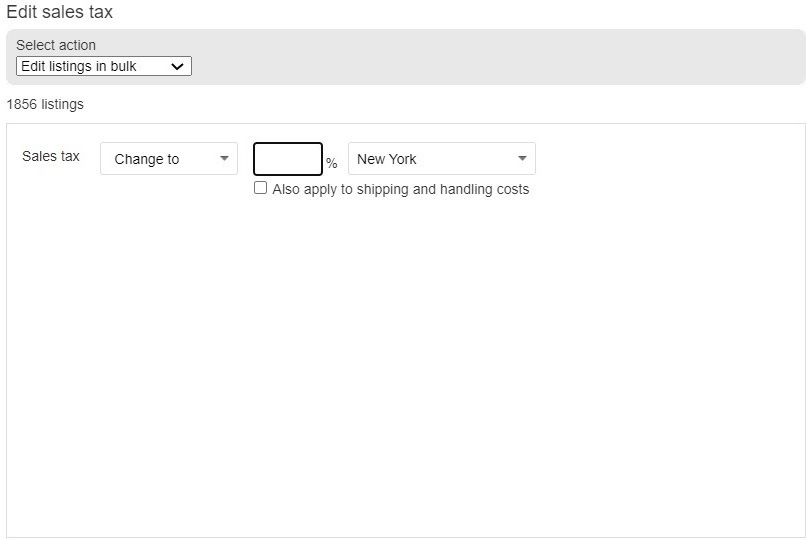Enable 'Also apply to shipping and handling costs'
The width and height of the screenshot is (806, 540).
(261, 188)
